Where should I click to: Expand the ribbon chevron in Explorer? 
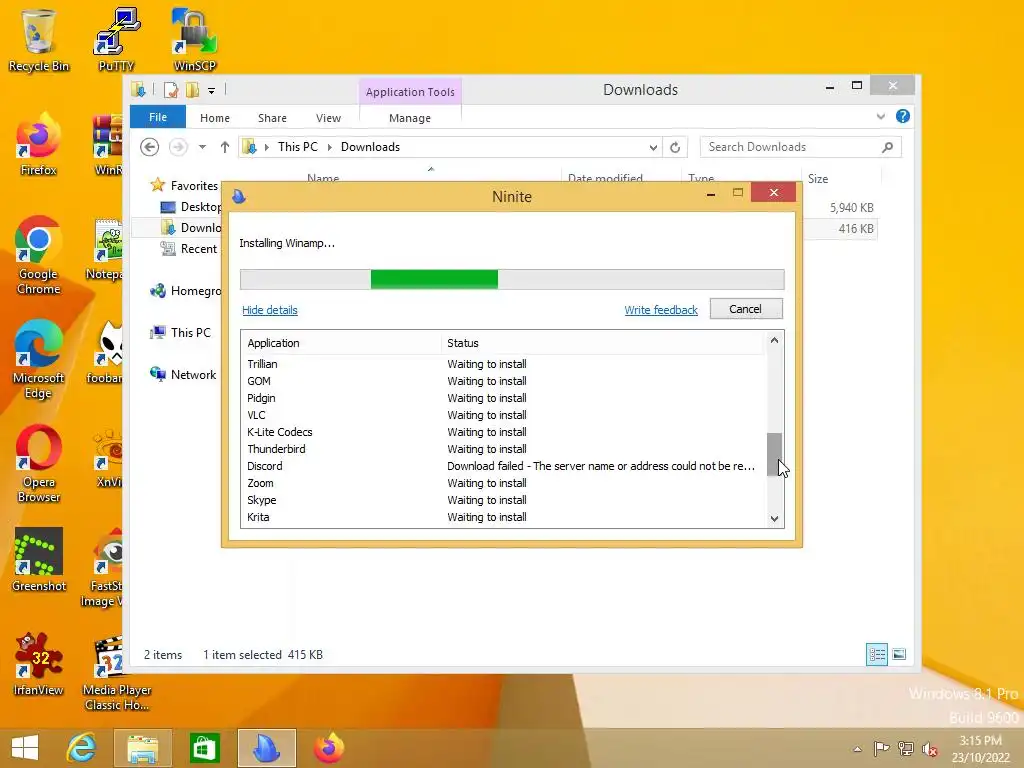pos(880,117)
